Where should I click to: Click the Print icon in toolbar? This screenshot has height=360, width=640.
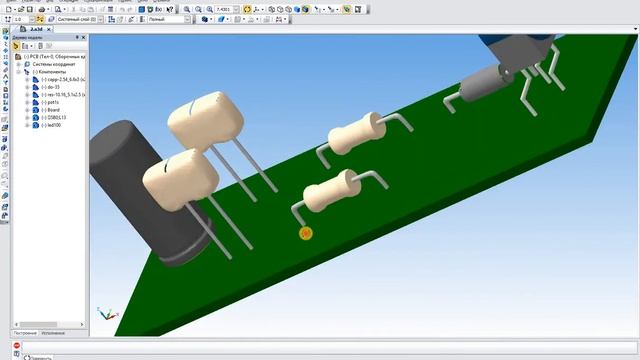pos(41,9)
